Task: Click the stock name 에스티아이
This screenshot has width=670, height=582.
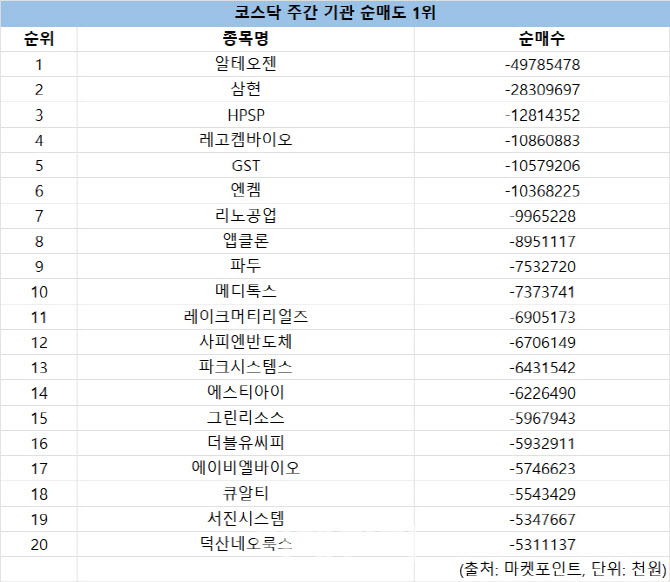Action: pyautogui.click(x=246, y=392)
